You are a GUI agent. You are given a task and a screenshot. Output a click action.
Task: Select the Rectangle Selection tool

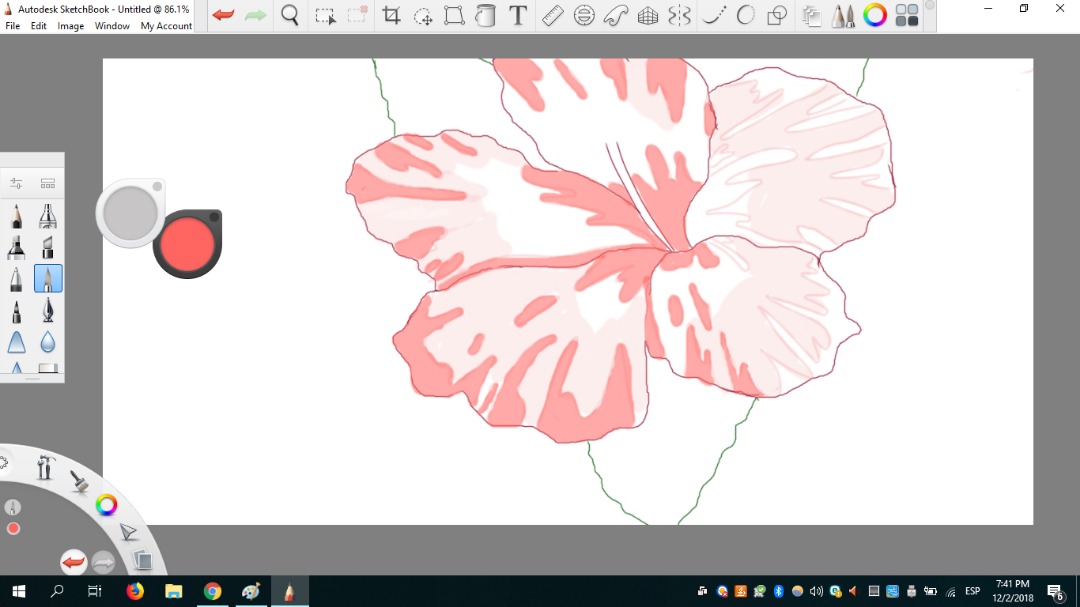(325, 15)
